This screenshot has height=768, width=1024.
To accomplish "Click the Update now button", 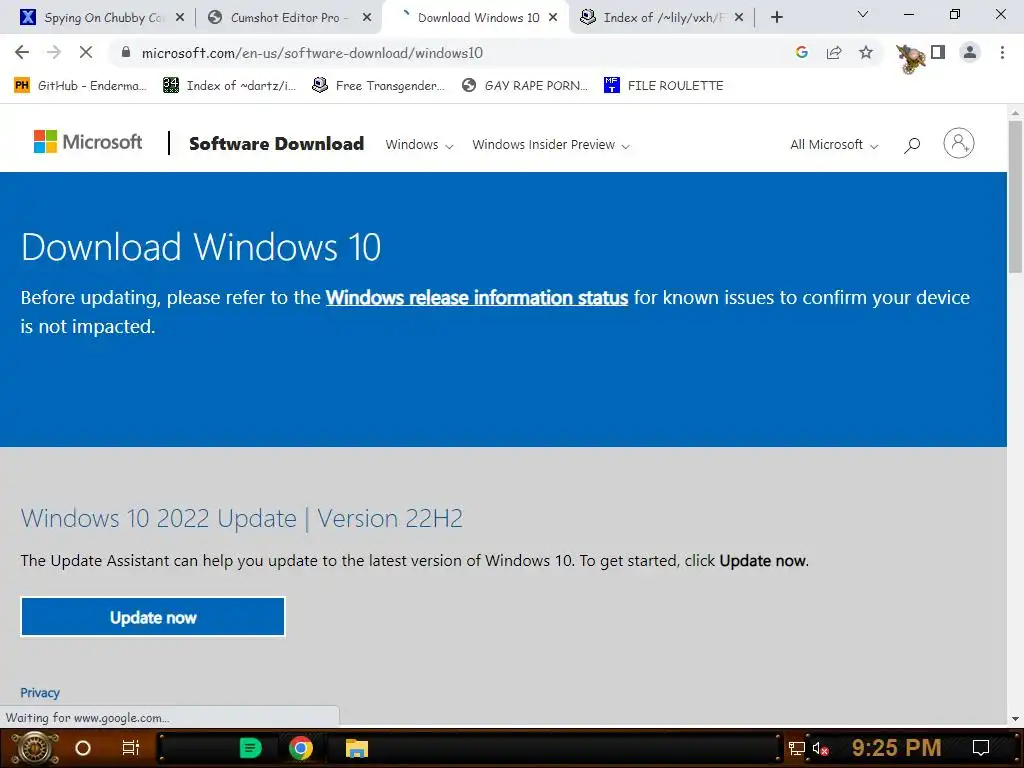I will [153, 617].
